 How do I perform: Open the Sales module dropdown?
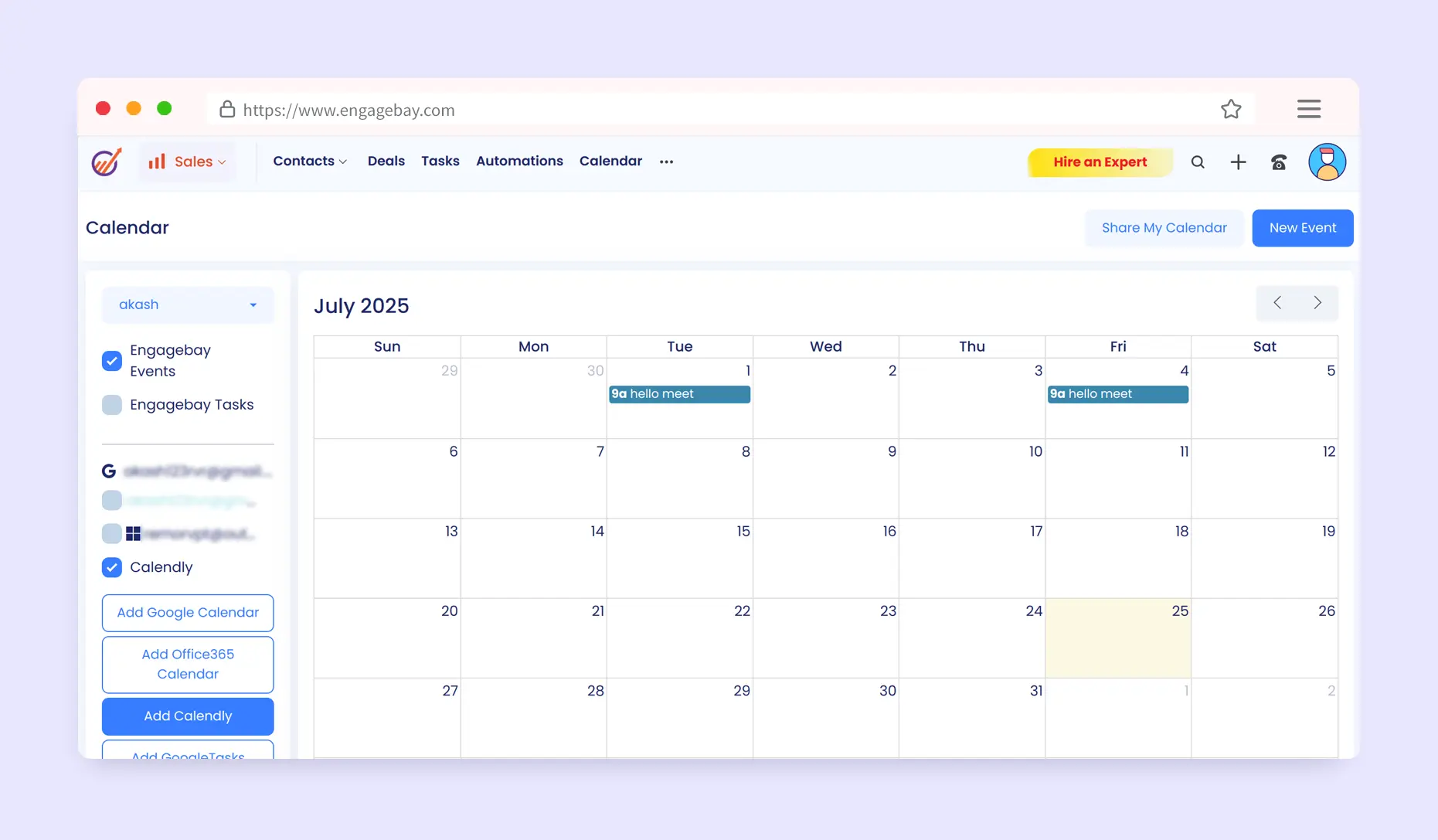[189, 162]
